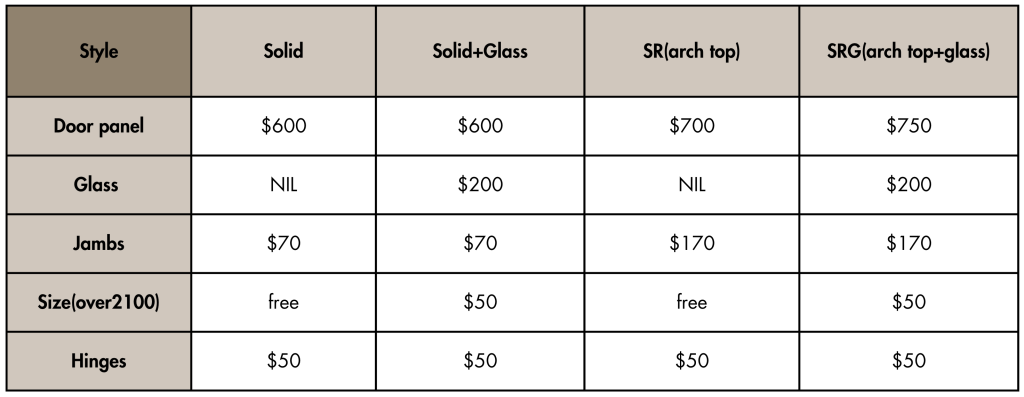Click the Jambs row label
Viewport: 1024px width, 397px height.
[99, 244]
